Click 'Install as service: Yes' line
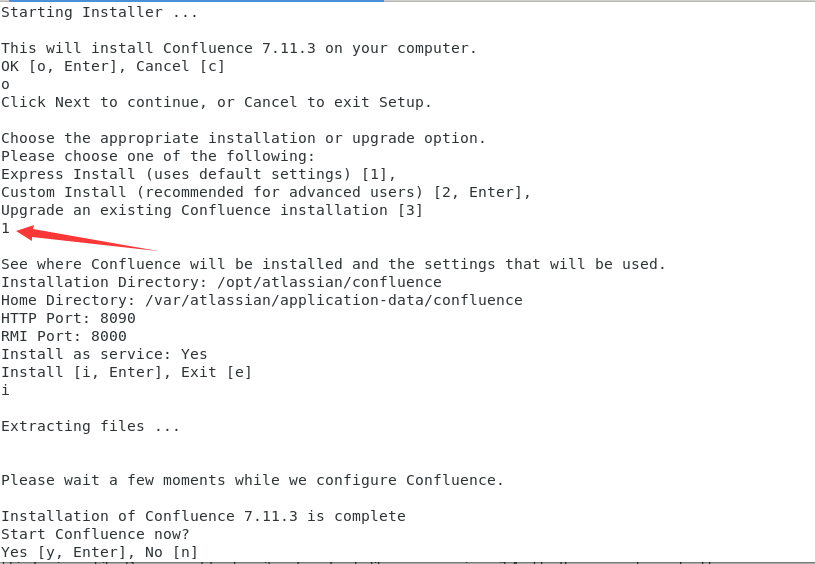 pyautogui.click(x=104, y=354)
